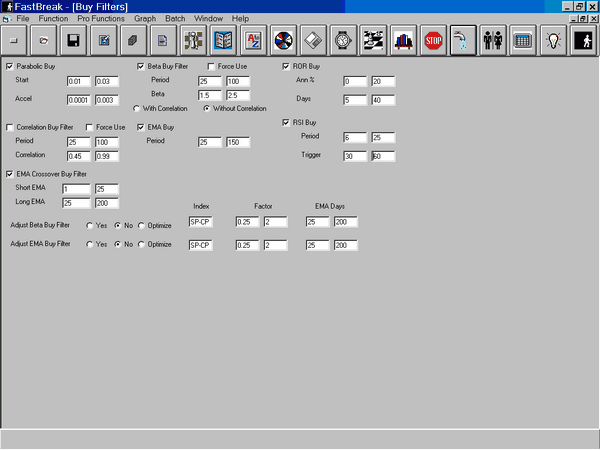Viewport: 600px width, 450px height.
Task: Click the Short EMA first value field
Action: (x=77, y=189)
